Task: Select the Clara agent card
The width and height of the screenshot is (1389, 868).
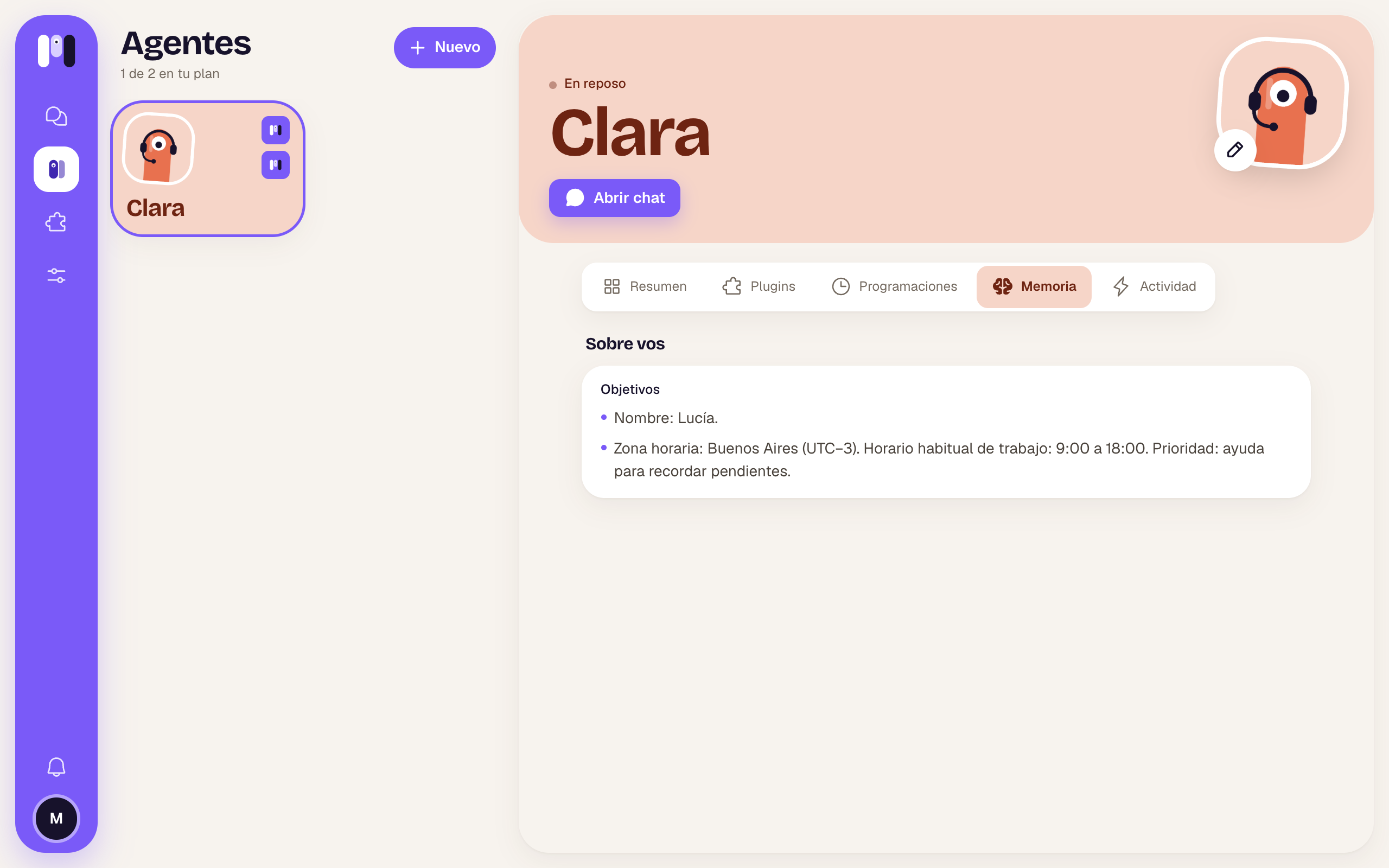Action: click(208, 169)
